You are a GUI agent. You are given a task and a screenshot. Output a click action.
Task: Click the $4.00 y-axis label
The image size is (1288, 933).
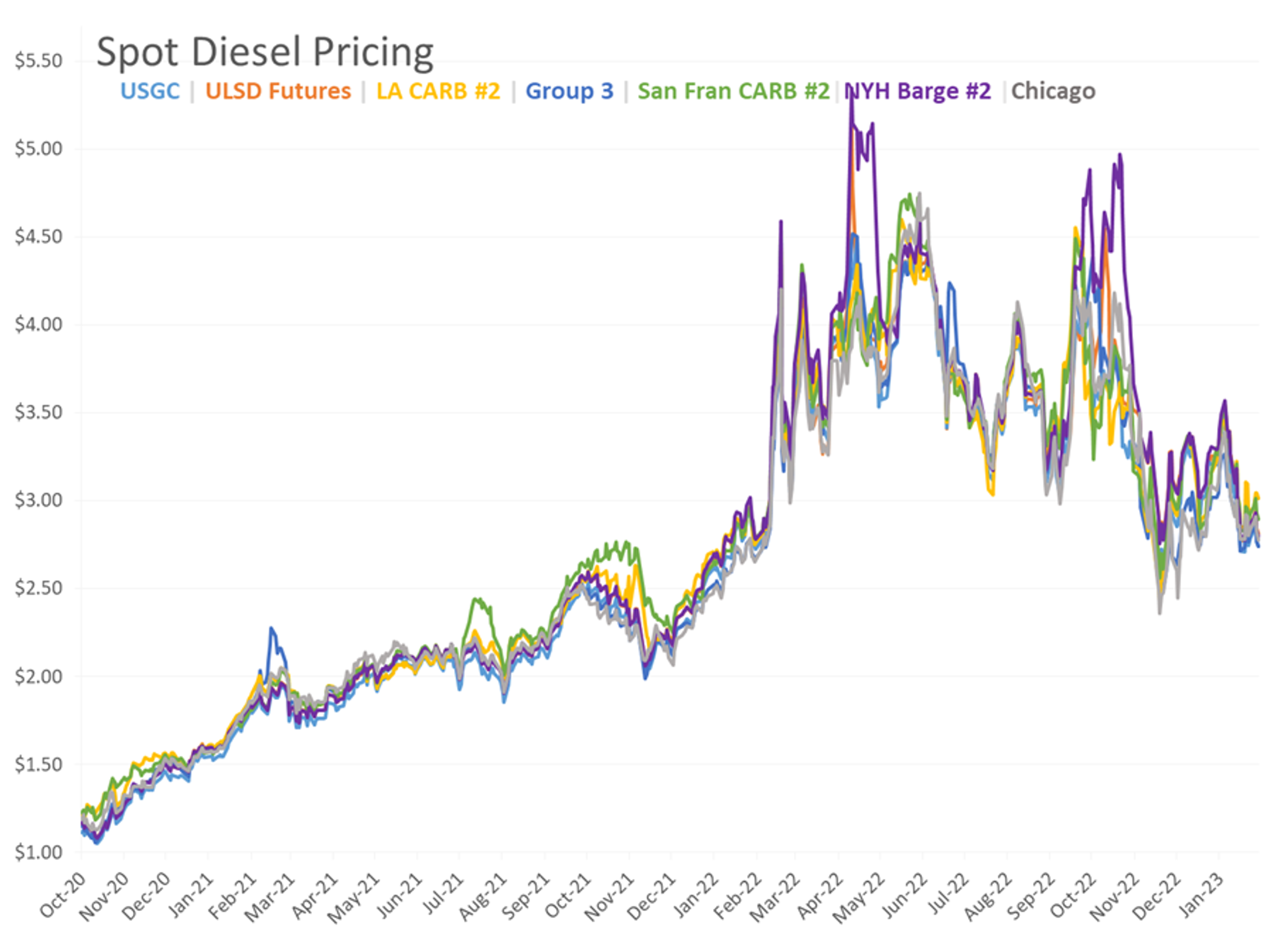39,325
